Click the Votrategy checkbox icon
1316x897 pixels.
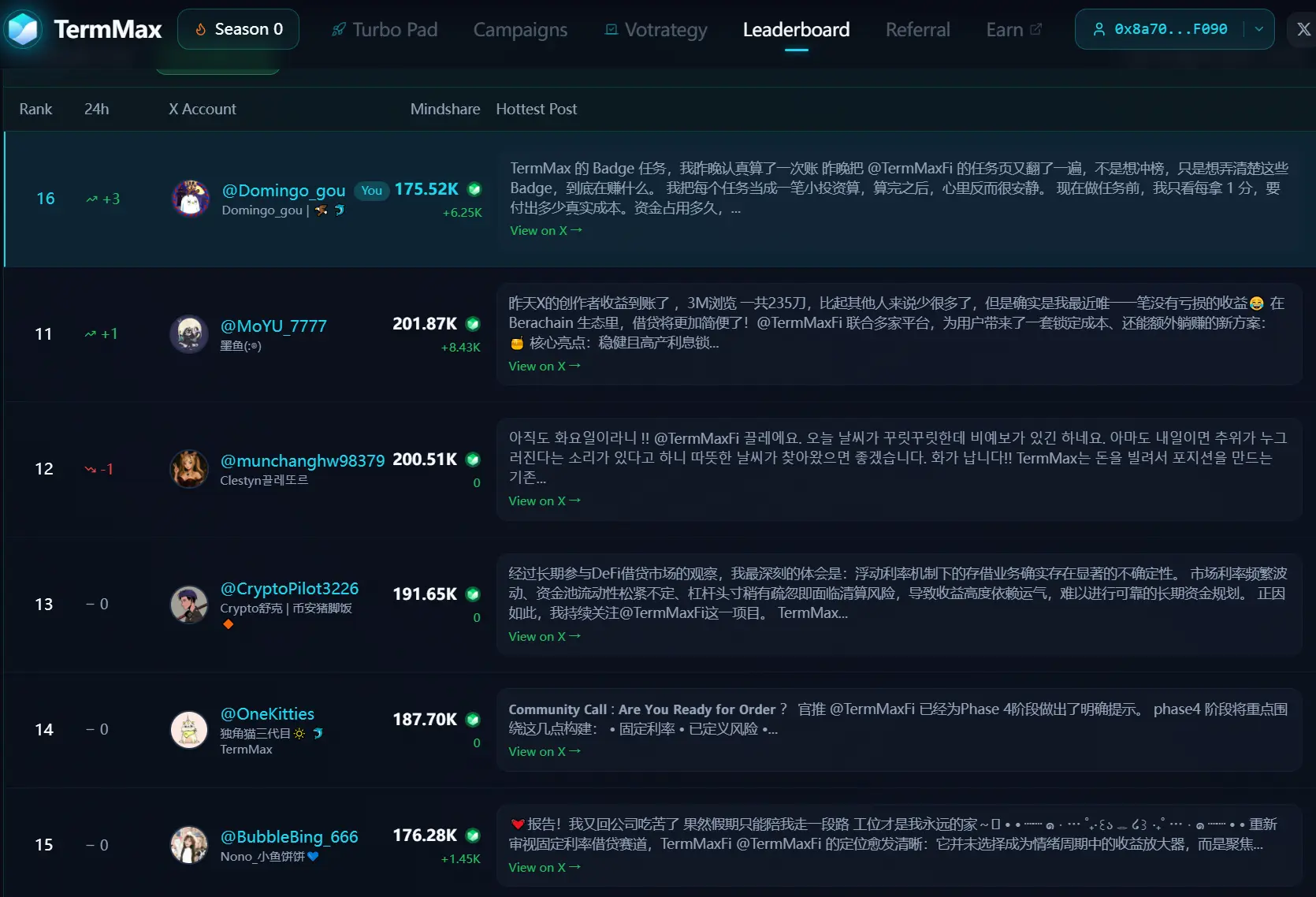(x=611, y=30)
